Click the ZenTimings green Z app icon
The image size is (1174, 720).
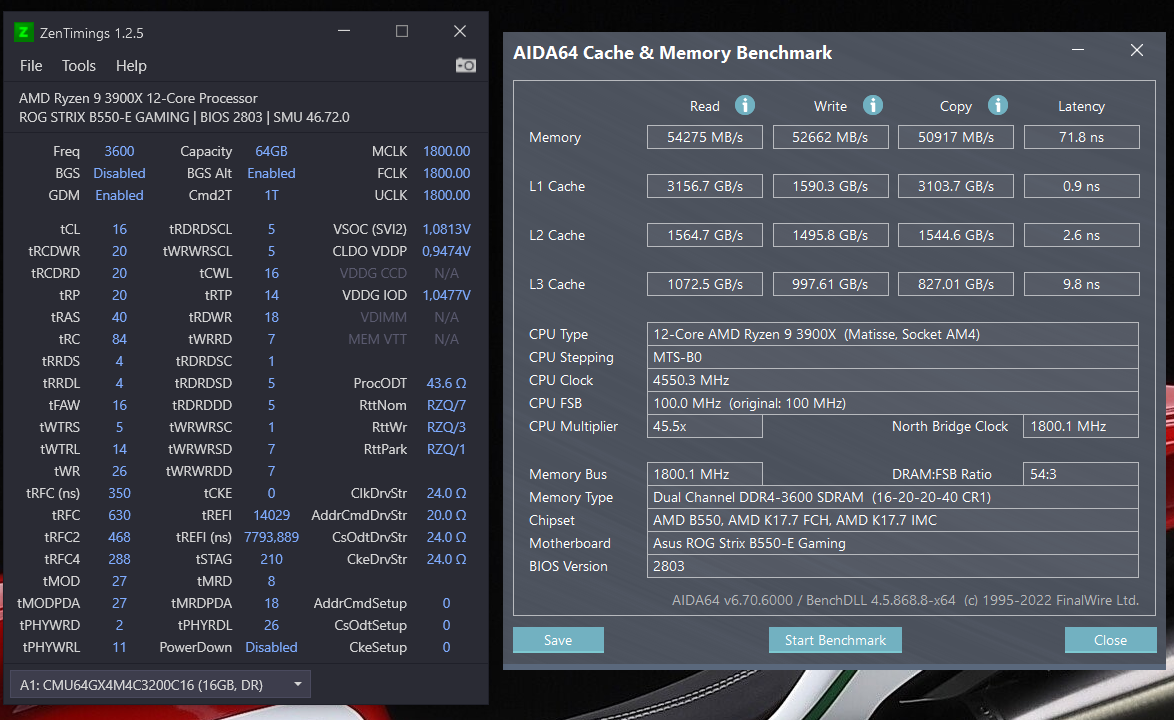point(24,32)
